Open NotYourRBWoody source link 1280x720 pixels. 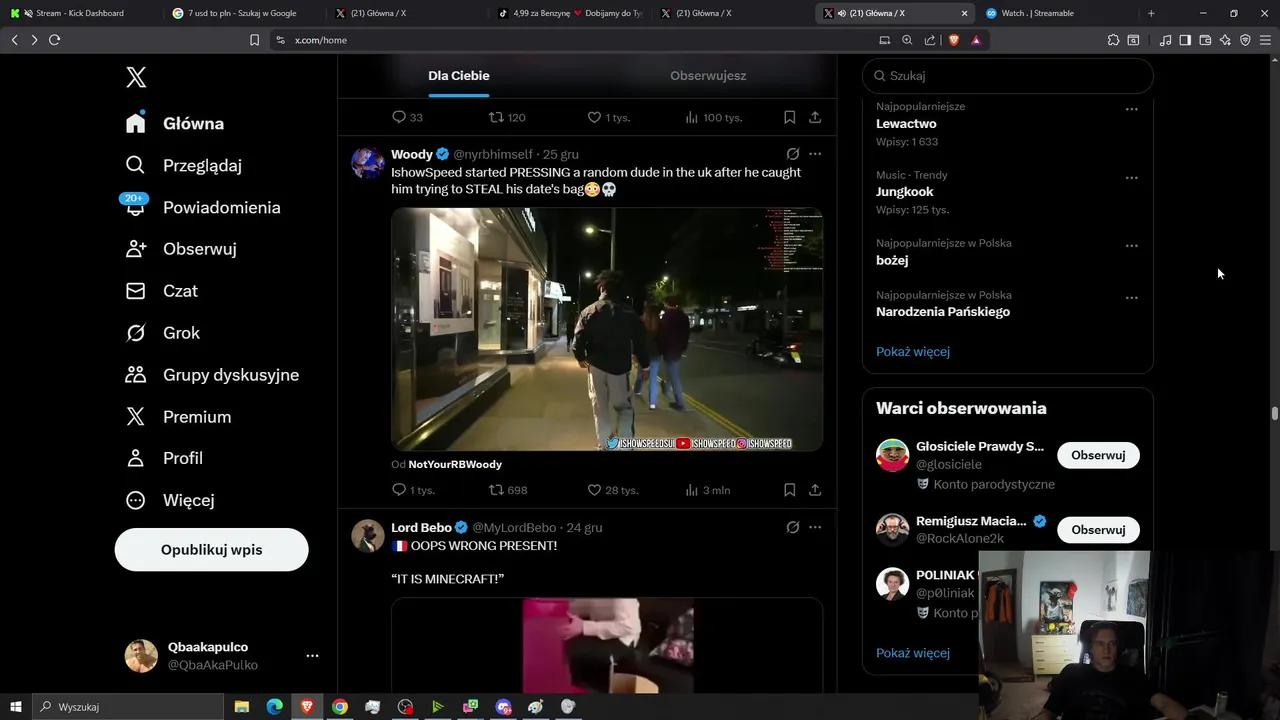click(455, 465)
